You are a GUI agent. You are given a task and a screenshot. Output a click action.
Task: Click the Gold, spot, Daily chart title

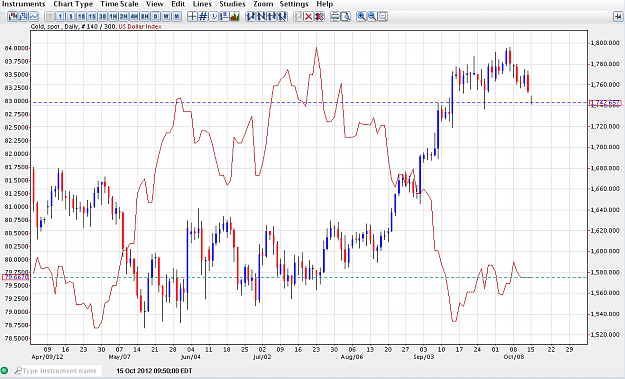[x=73, y=27]
